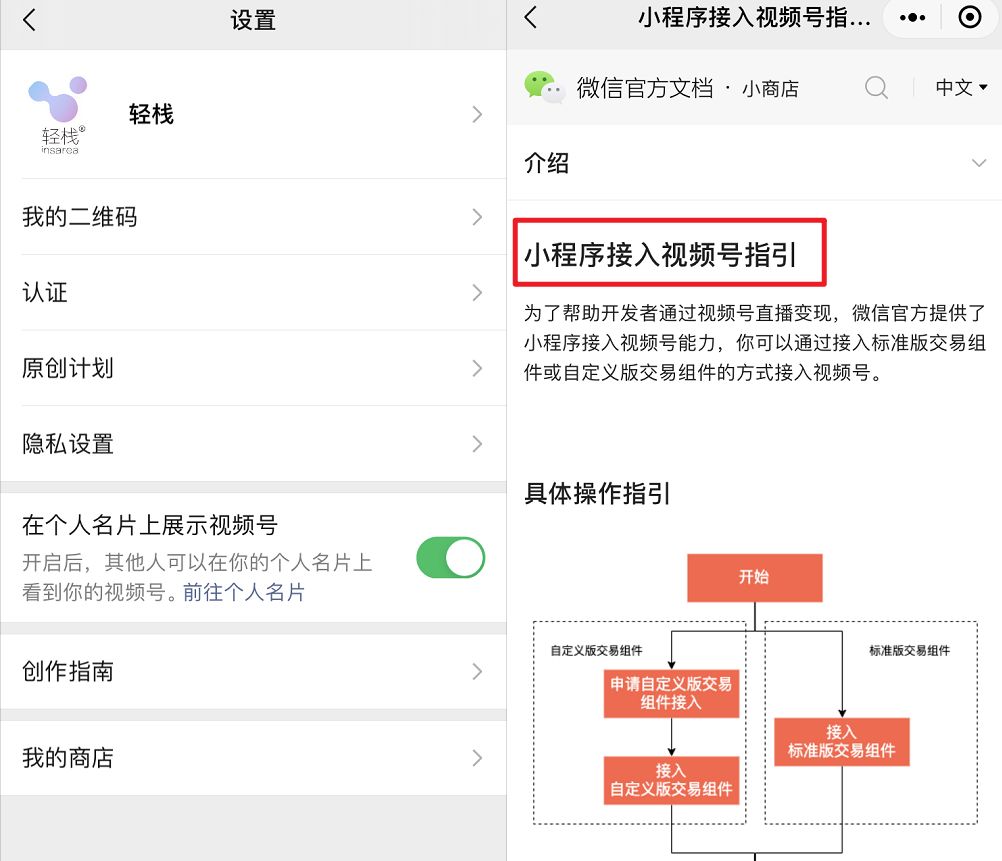
Task: Tap the chevron next to 隐私设置
Action: 477,444
